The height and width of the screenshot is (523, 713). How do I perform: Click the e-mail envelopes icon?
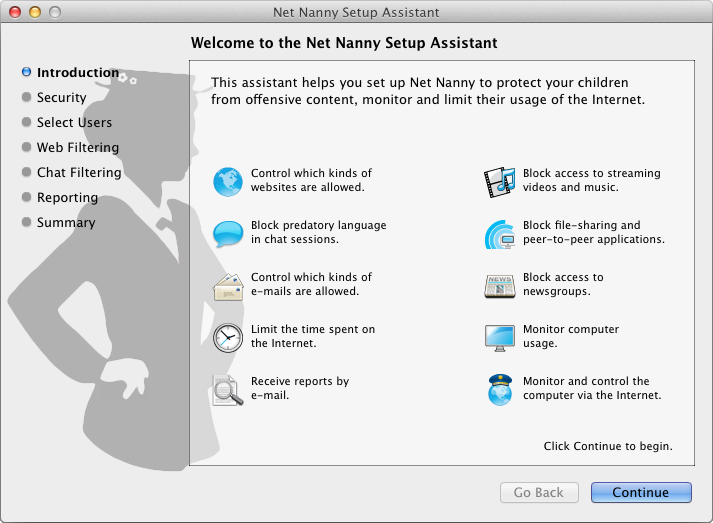point(228,287)
